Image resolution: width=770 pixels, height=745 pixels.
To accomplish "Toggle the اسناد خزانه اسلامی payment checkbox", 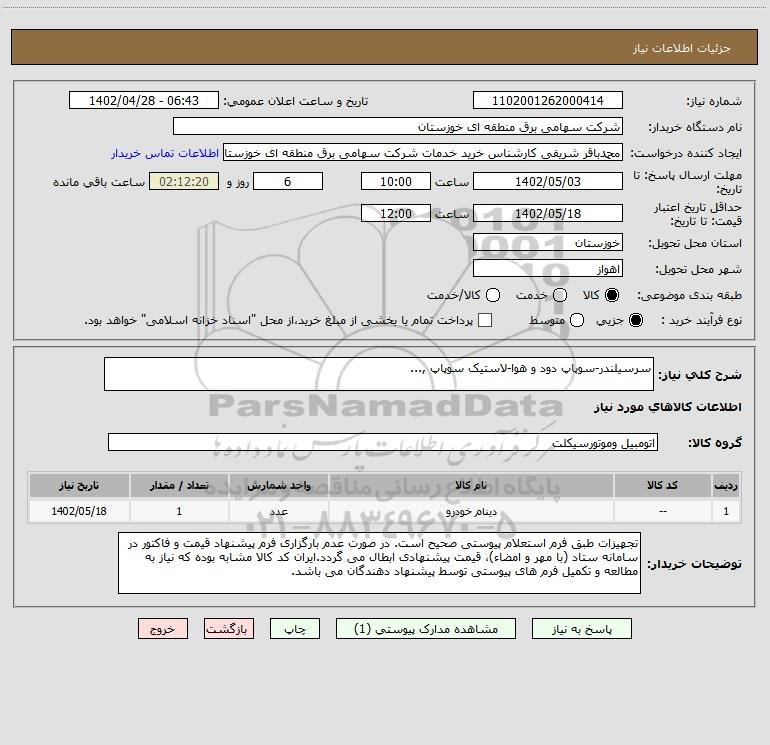I will pos(485,320).
